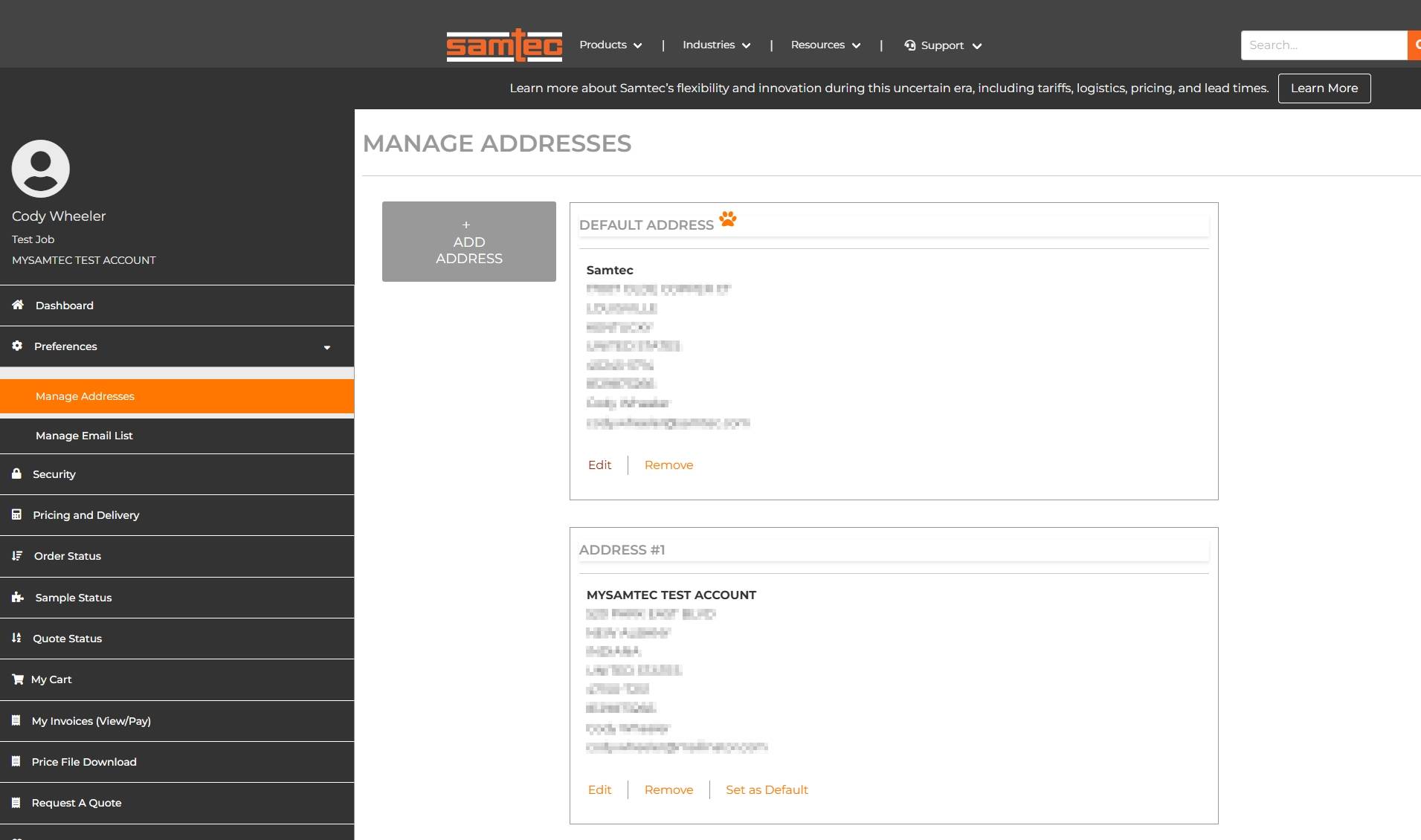1421x840 pixels.
Task: Open Quote Status page
Action: point(177,639)
